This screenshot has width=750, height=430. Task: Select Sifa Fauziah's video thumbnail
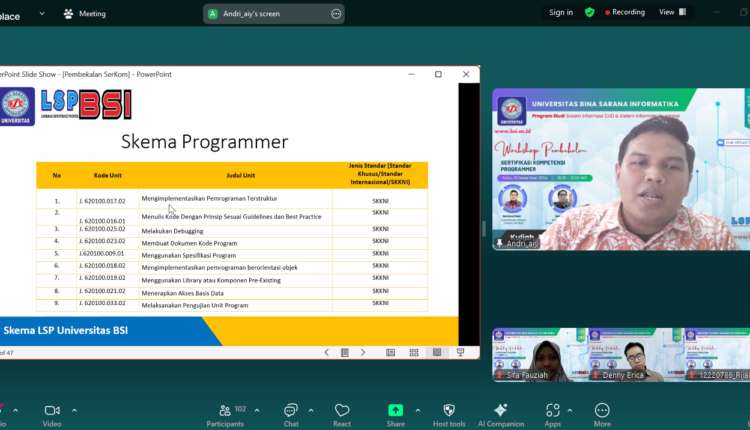pyautogui.click(x=540, y=354)
